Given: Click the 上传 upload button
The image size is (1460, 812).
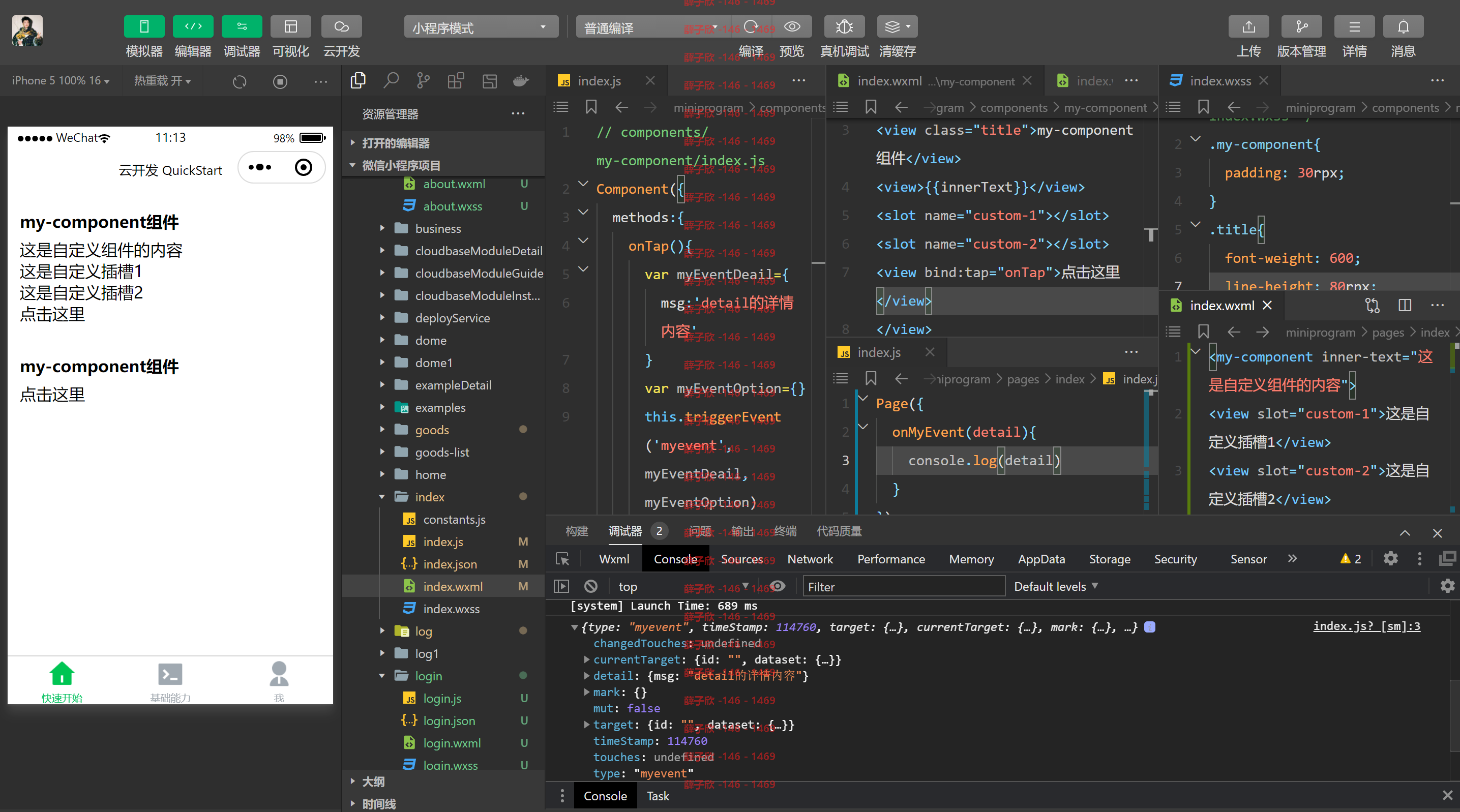Looking at the screenshot, I should [x=1248, y=26].
